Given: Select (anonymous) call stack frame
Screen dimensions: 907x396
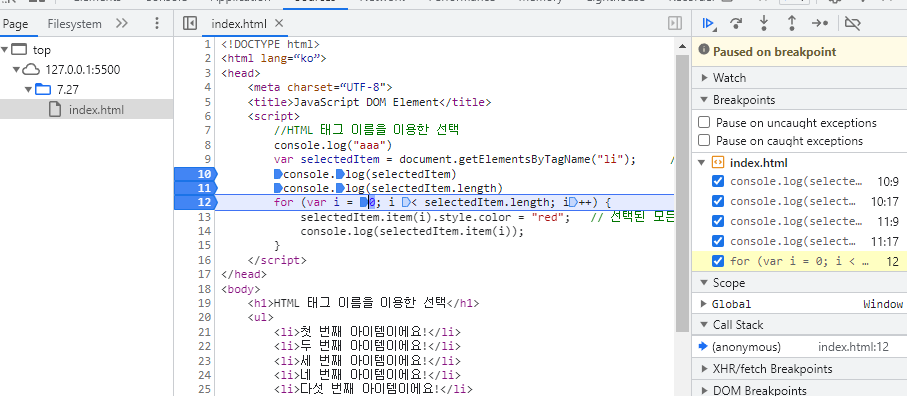Looking at the screenshot, I should (746, 347).
